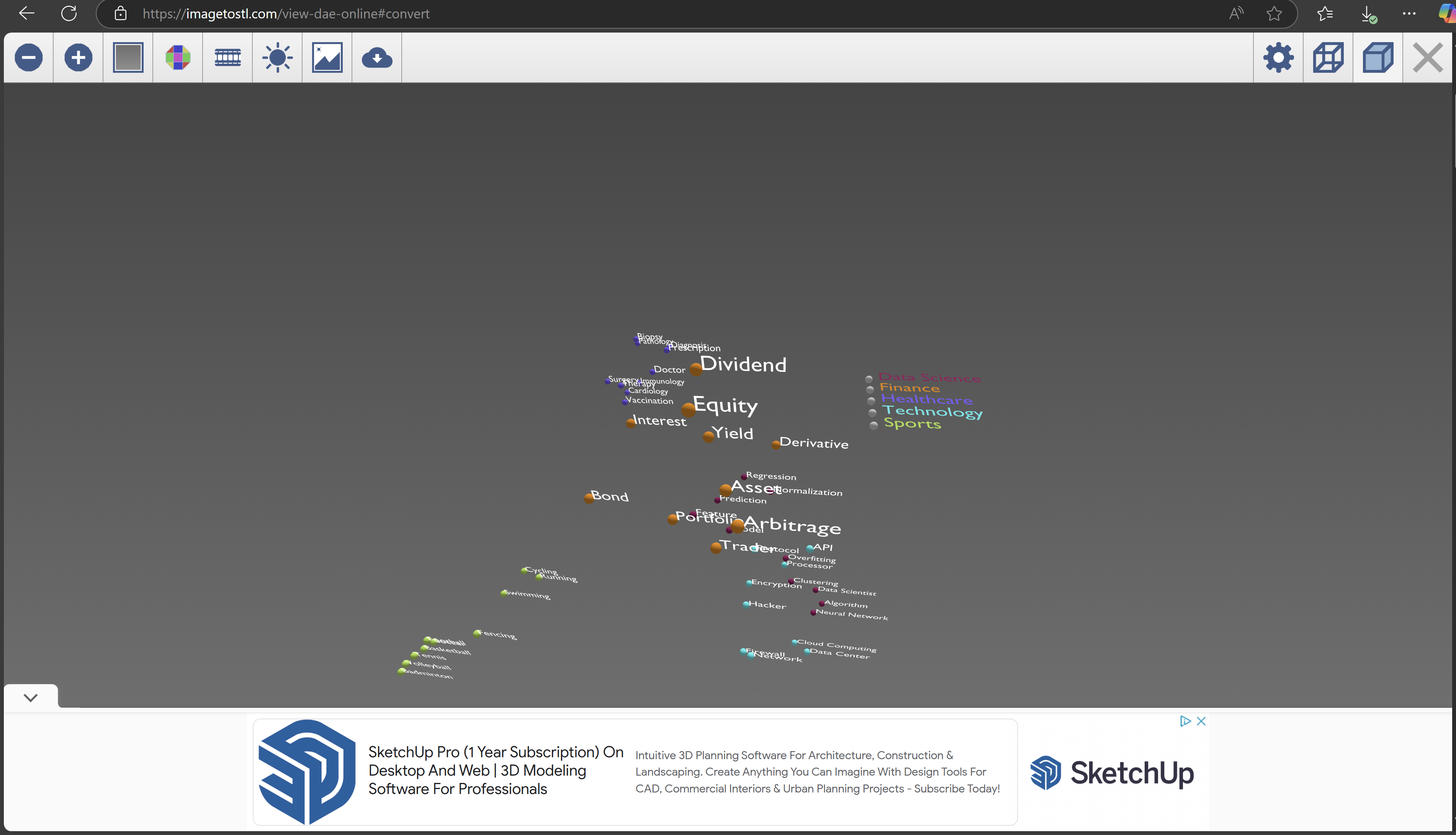Open the browser favorites list
The height and width of the screenshot is (835, 1456).
[x=1325, y=13]
